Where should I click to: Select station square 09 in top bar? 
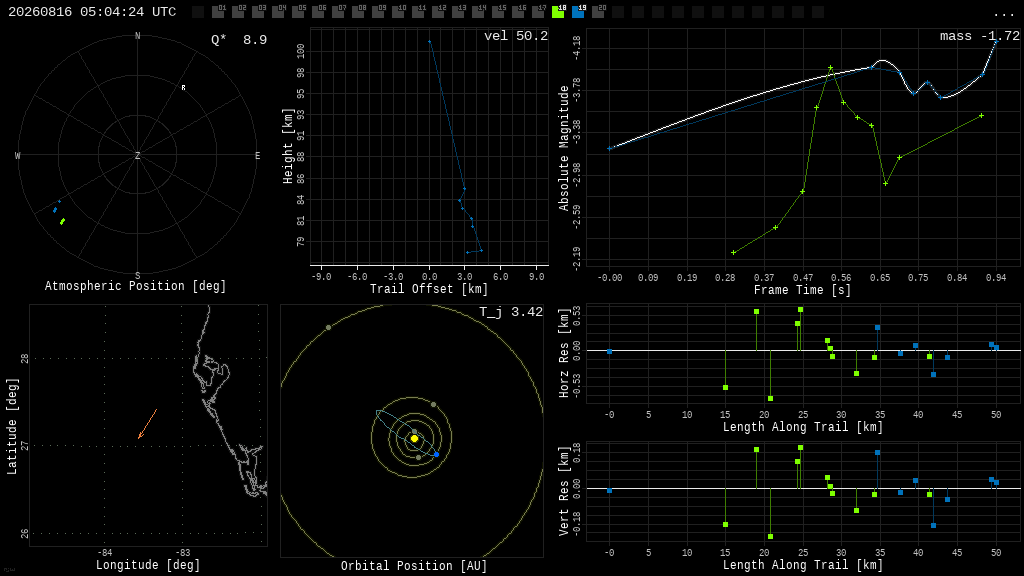tap(378, 12)
